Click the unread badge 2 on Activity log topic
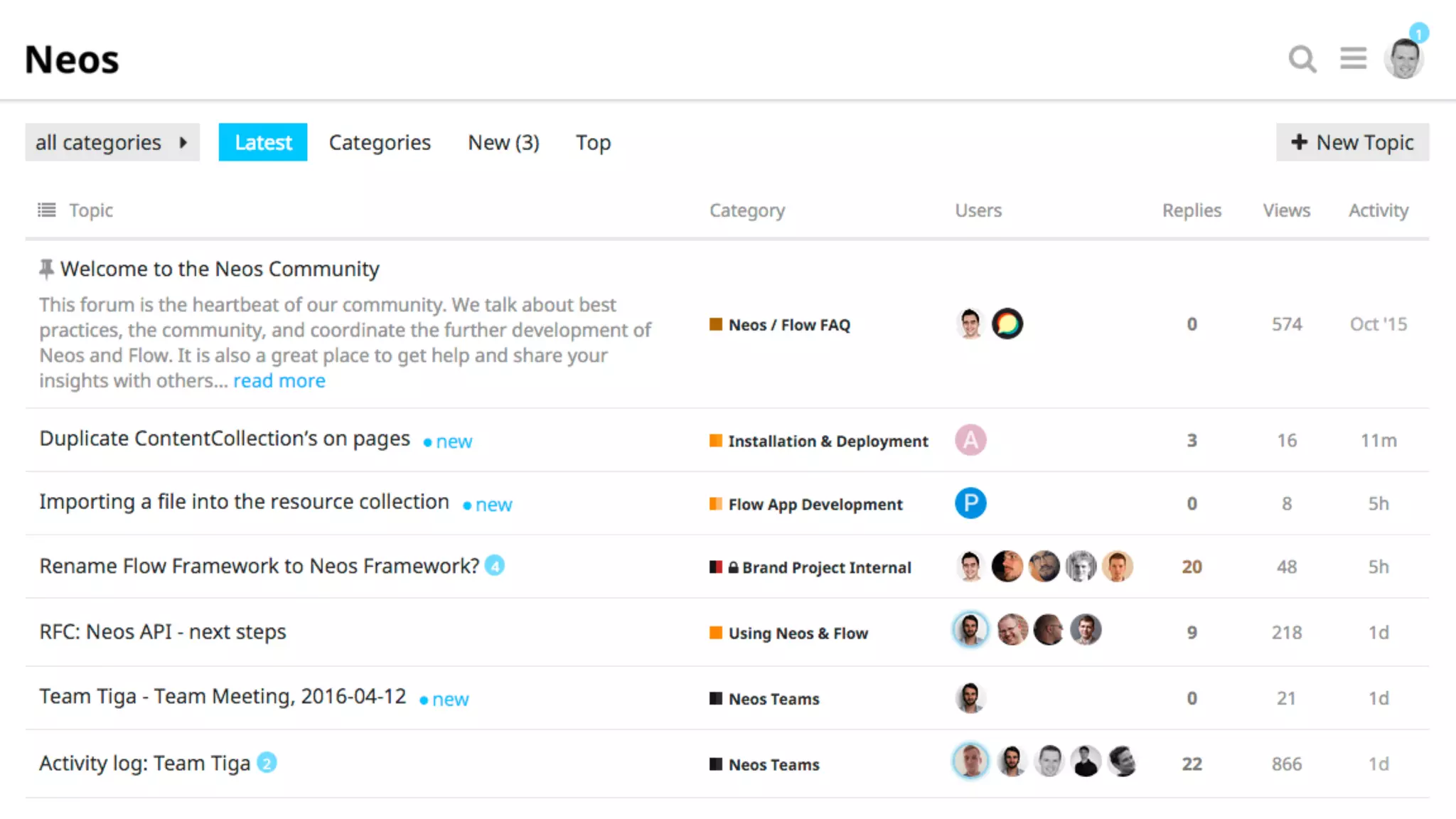Viewport: 1456px width, 819px height. [x=267, y=763]
